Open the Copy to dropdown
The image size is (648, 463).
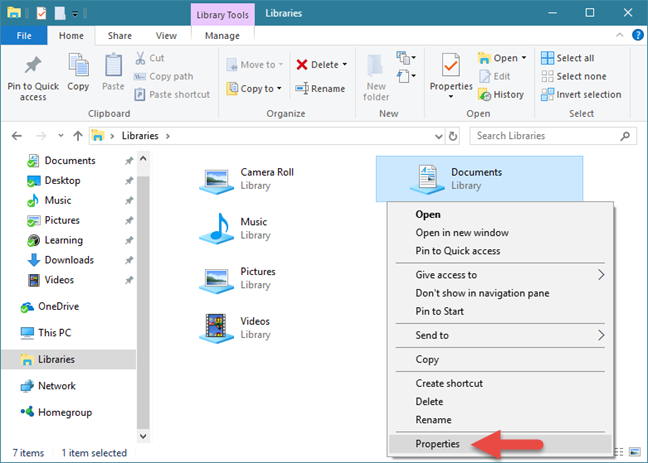click(x=254, y=88)
